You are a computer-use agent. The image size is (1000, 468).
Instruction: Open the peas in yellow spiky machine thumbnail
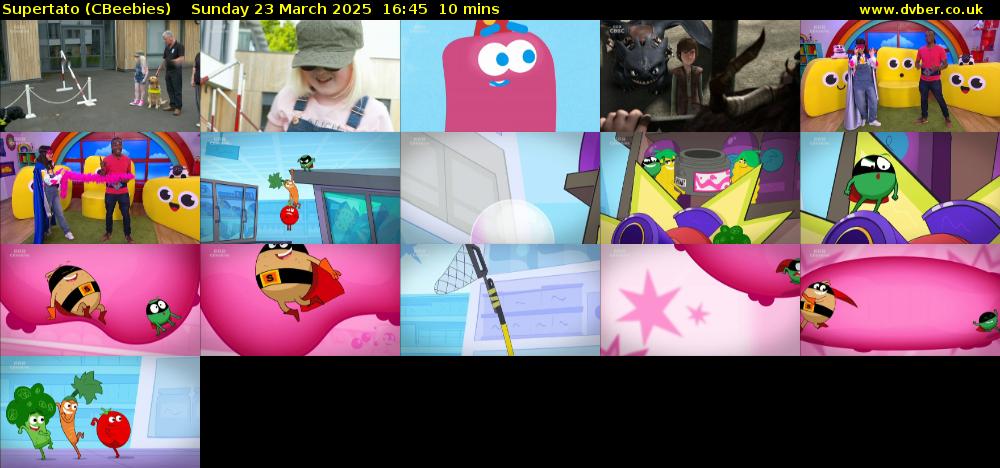(700, 188)
